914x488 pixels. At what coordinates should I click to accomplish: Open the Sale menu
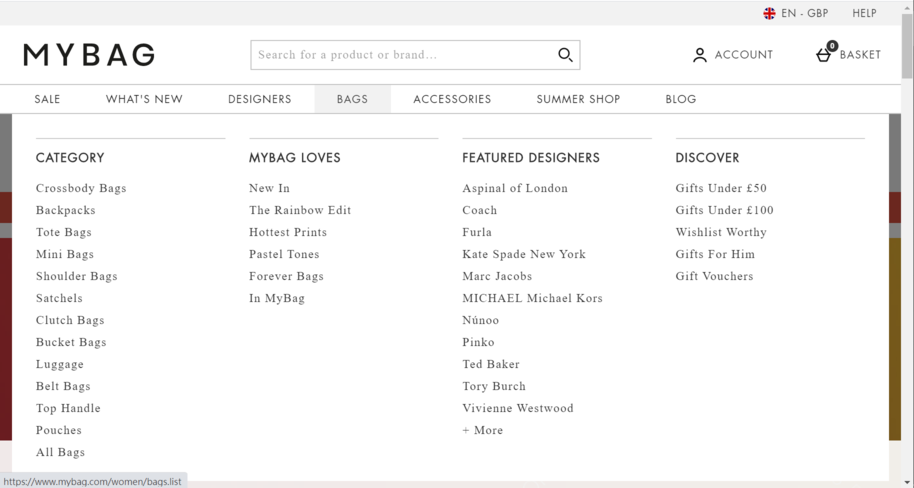tap(47, 99)
